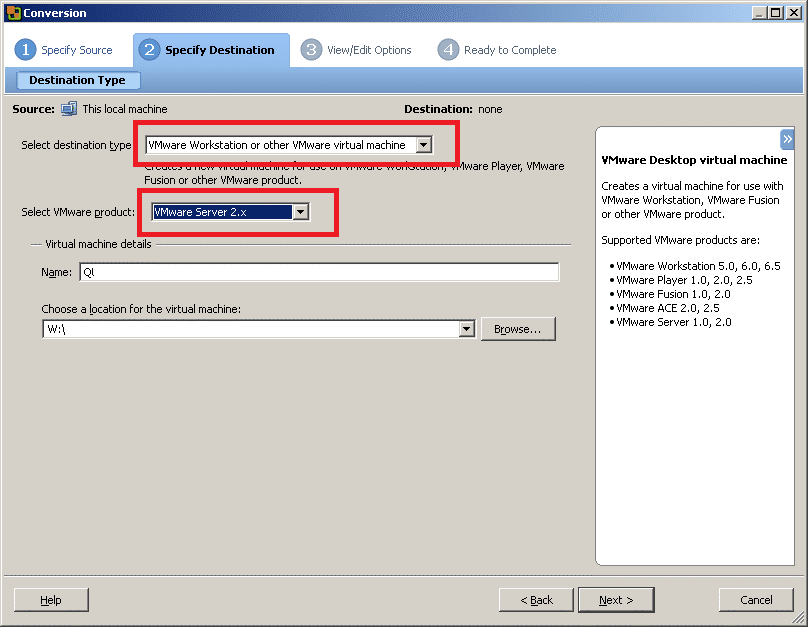This screenshot has height=627, width=808.
Task: Click 'VMware Server 1.0, 2.0' list entry
Action: (674, 322)
